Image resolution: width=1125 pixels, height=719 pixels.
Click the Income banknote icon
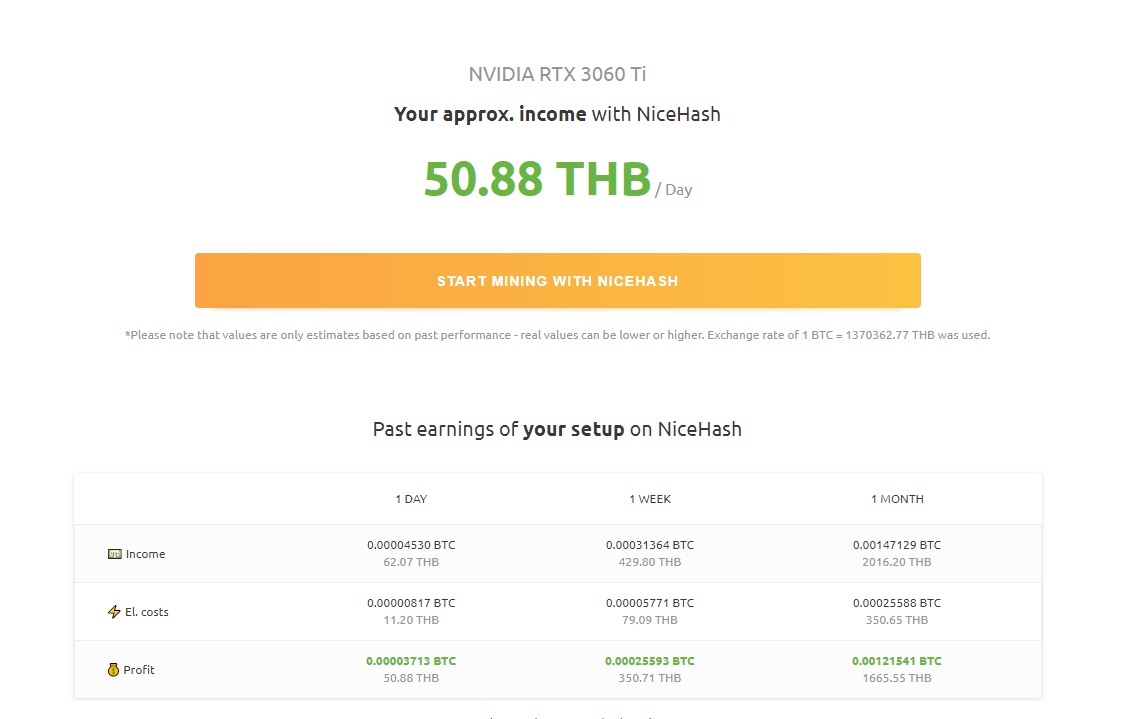115,554
